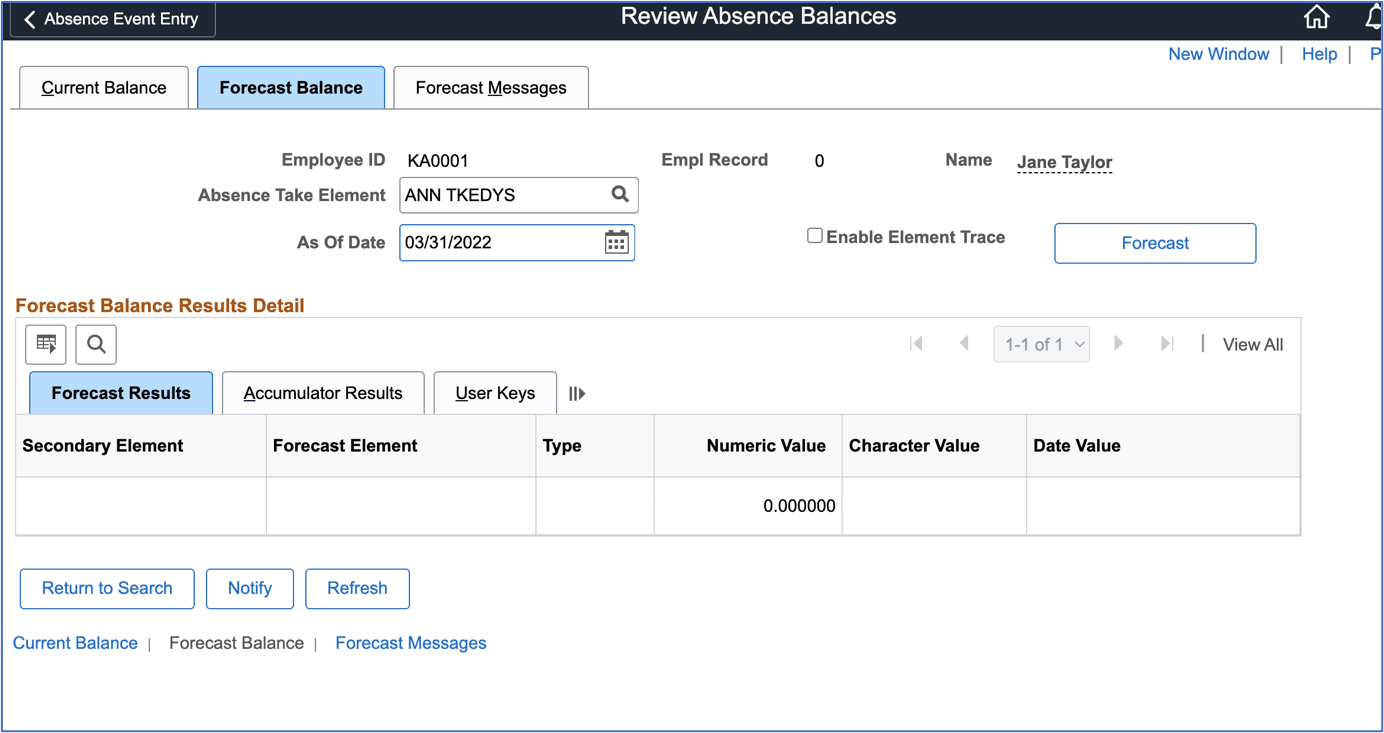The image size is (1384, 733).
Task: Click the lookup magnifier beside ANN TKEDYS
Action: 619,194
